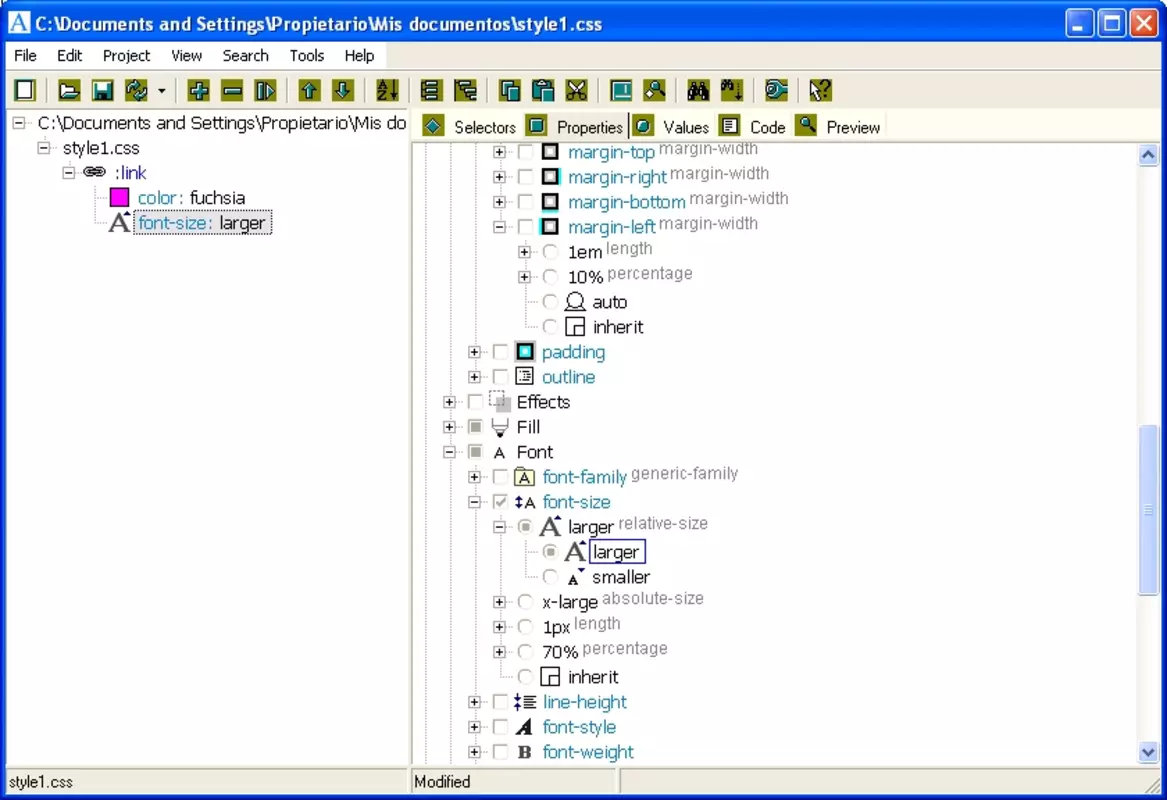Click the move up arrow icon
This screenshot has height=800, width=1167.
click(x=309, y=90)
